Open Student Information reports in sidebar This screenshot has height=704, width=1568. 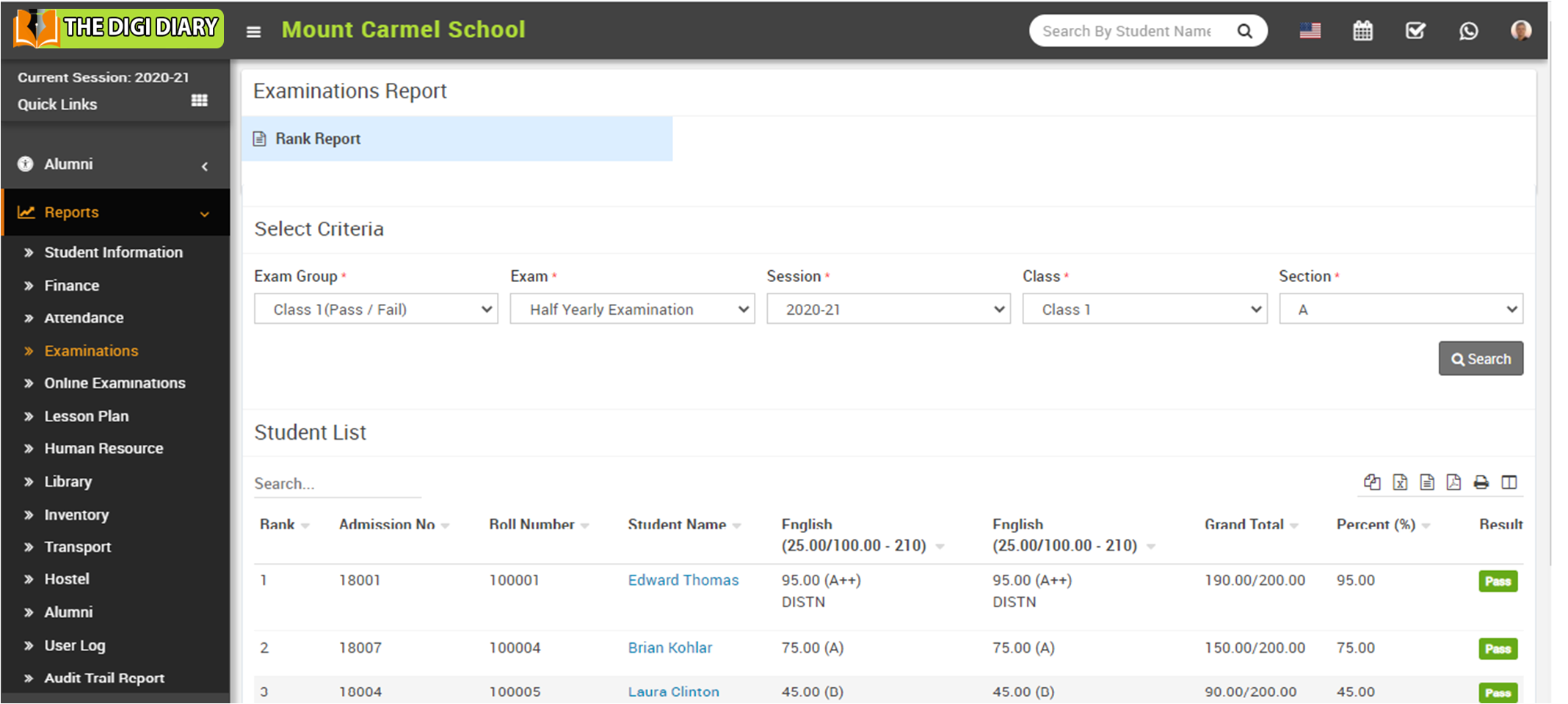(x=113, y=253)
